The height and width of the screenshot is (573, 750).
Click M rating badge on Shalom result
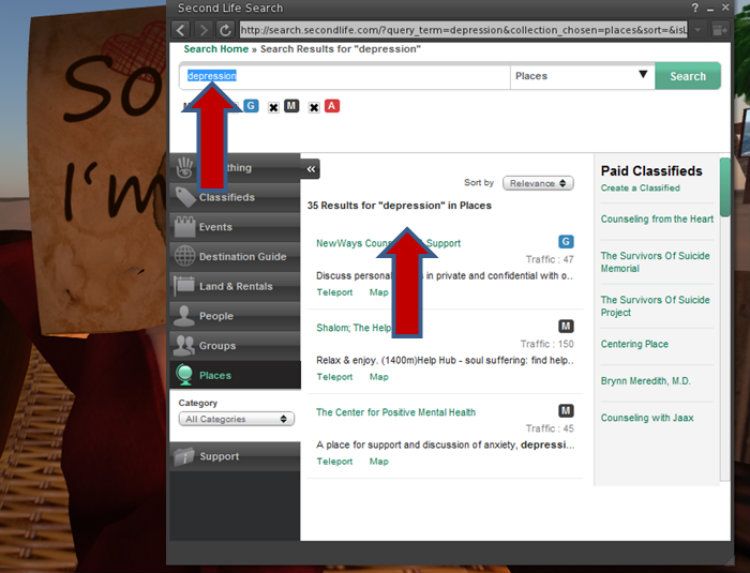tap(566, 326)
